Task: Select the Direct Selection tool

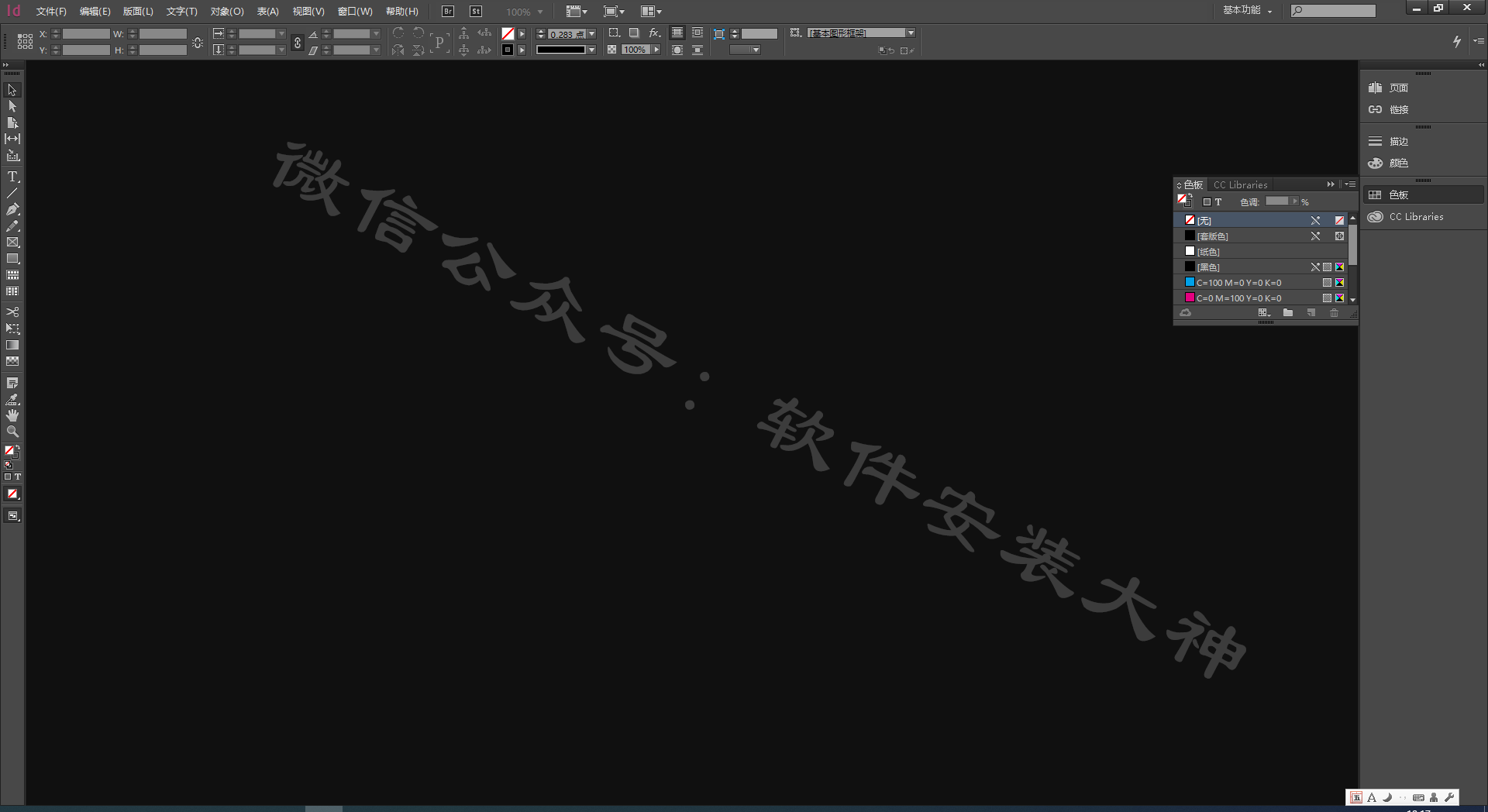Action: (x=12, y=106)
